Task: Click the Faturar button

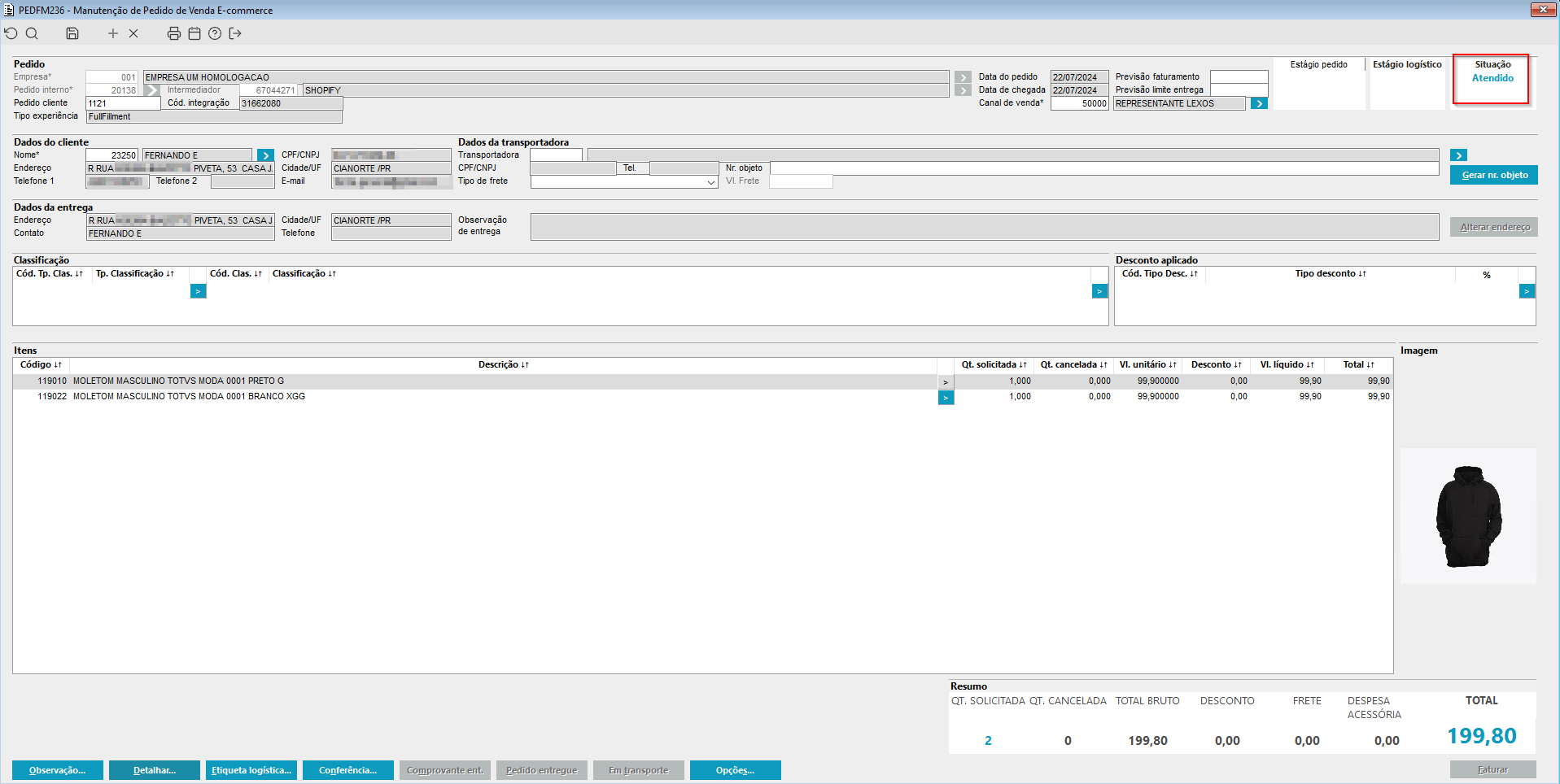Action: [x=1492, y=769]
